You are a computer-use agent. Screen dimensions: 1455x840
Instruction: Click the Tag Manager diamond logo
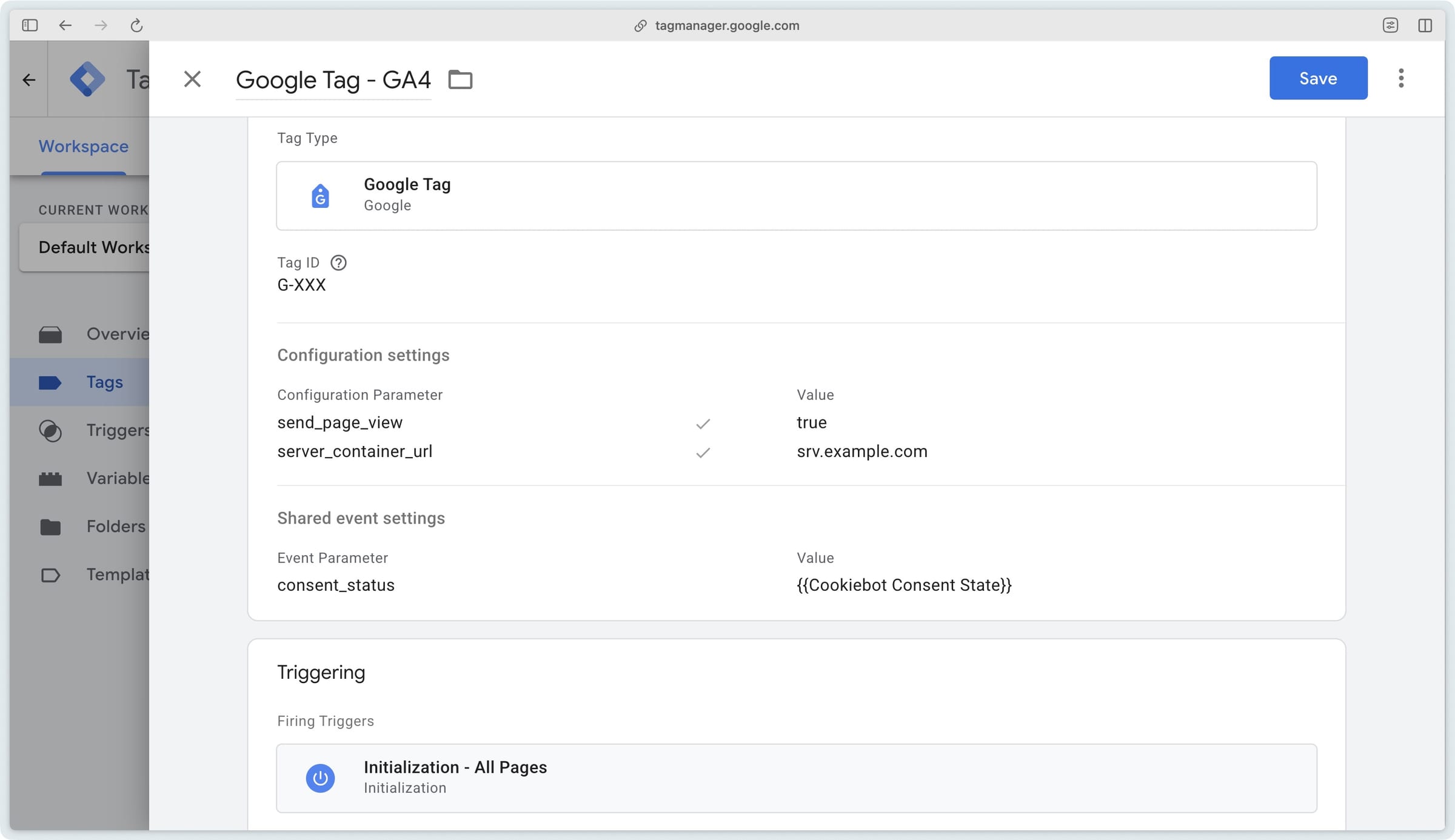point(87,79)
